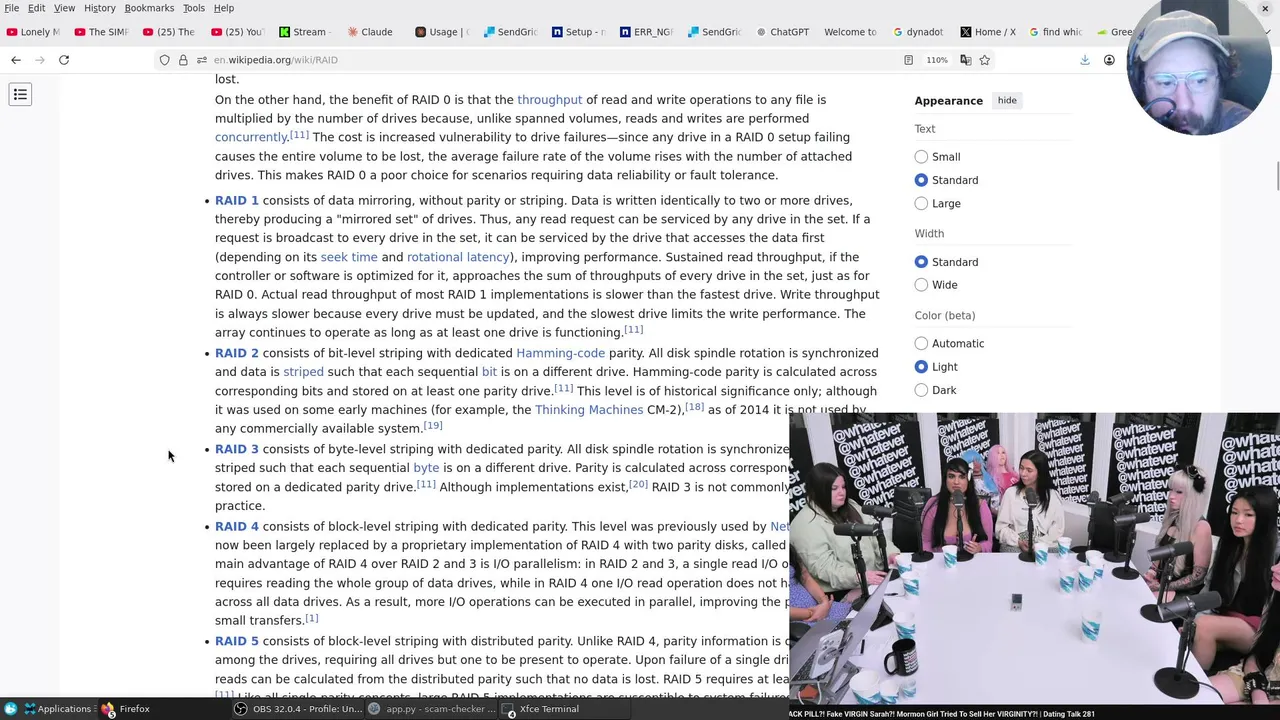This screenshot has width=1280, height=720.
Task: Select Automatic color mode
Action: click(921, 344)
